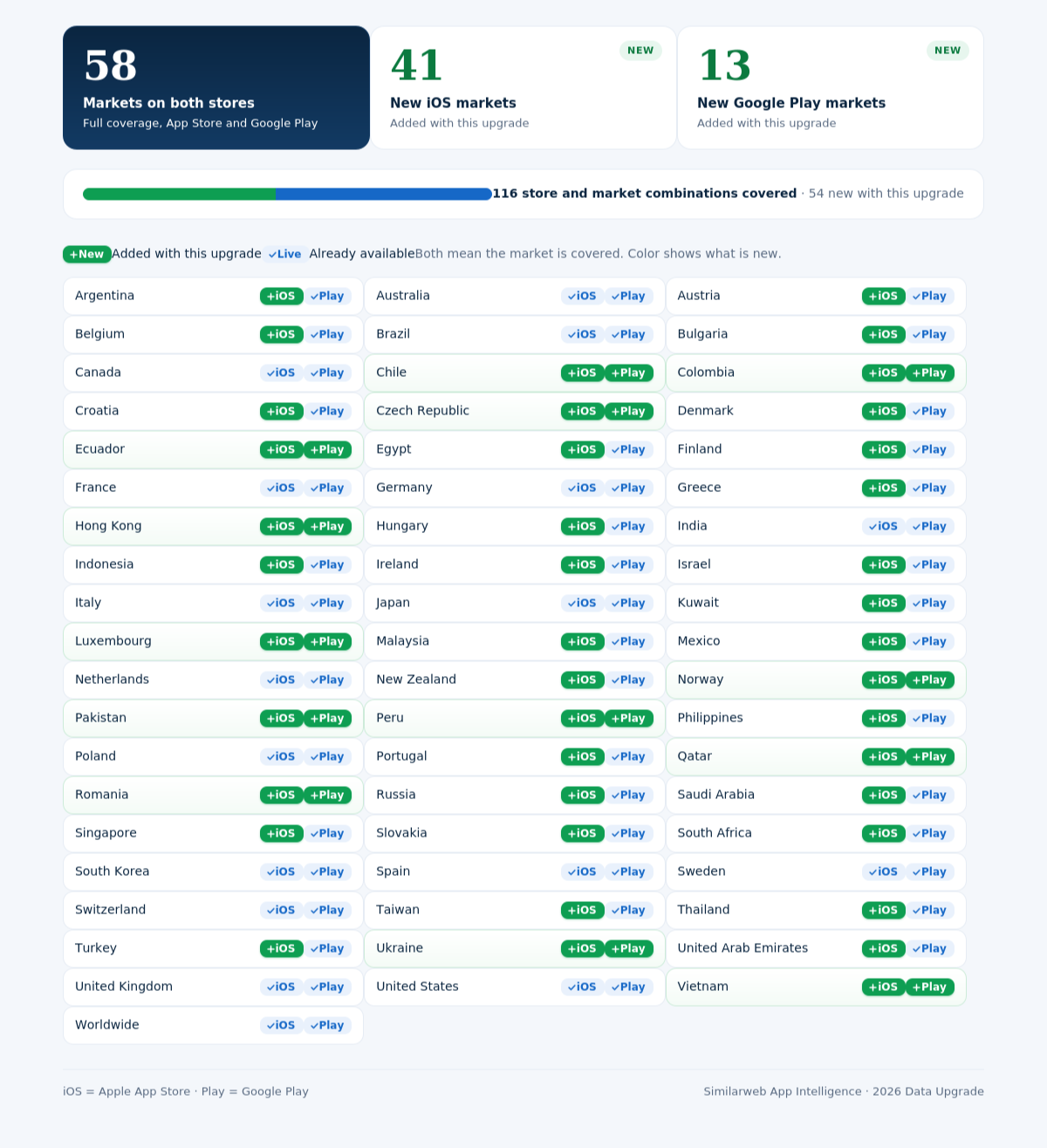This screenshot has height=1148, width=1047.
Task: Click the +Play badge for Pakistan
Action: [x=327, y=718]
